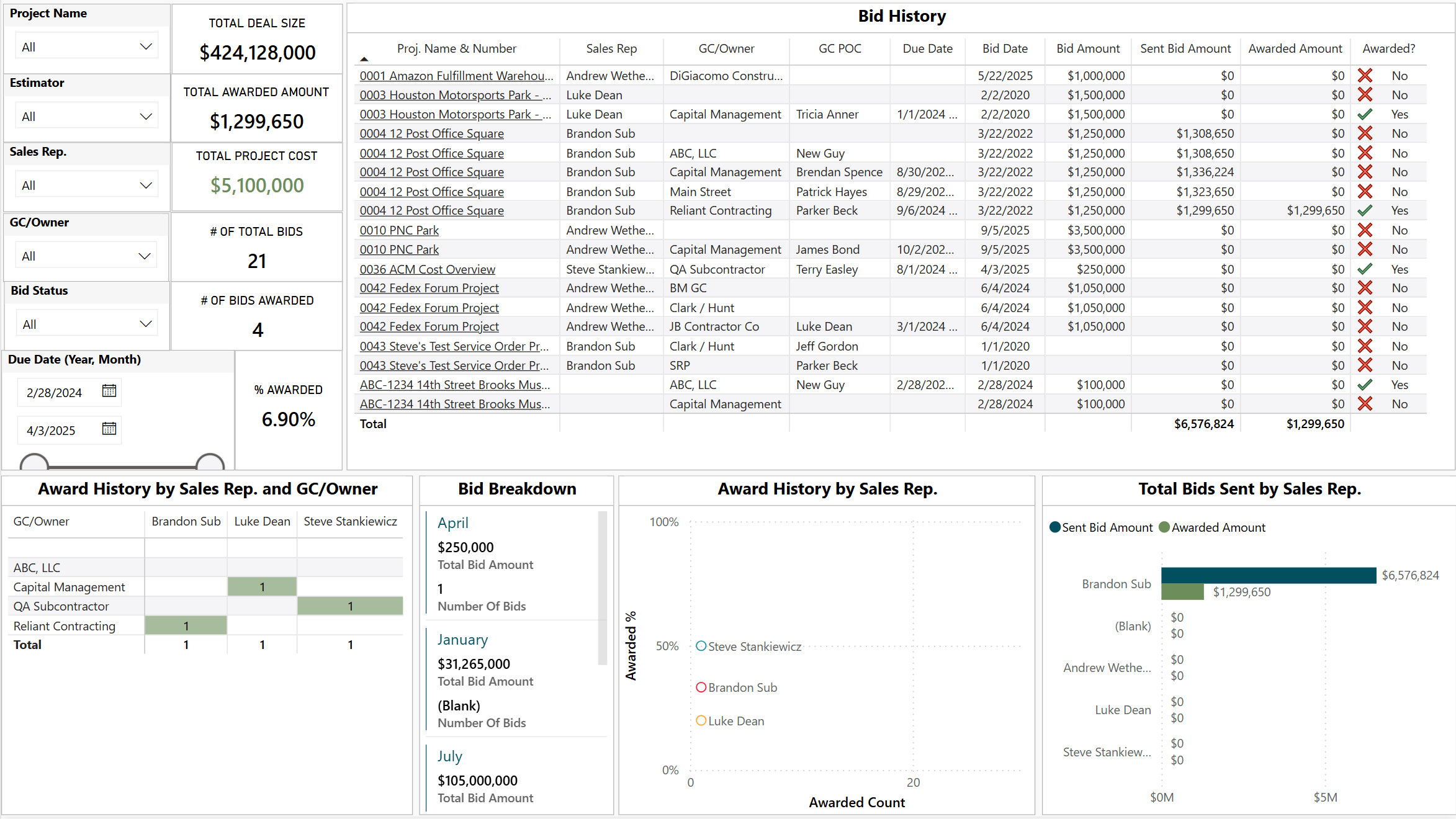Click red X icon on Amazon Fulfillment row
1456x819 pixels.
[x=1365, y=76]
